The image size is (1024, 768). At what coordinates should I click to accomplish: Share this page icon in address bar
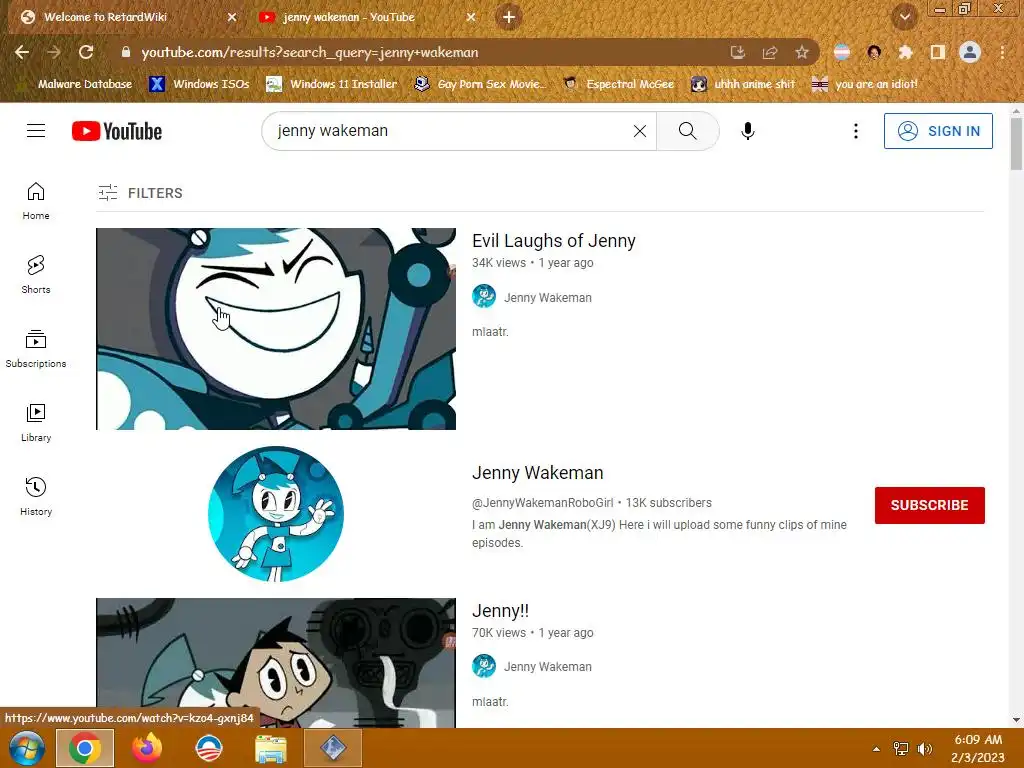(x=770, y=52)
